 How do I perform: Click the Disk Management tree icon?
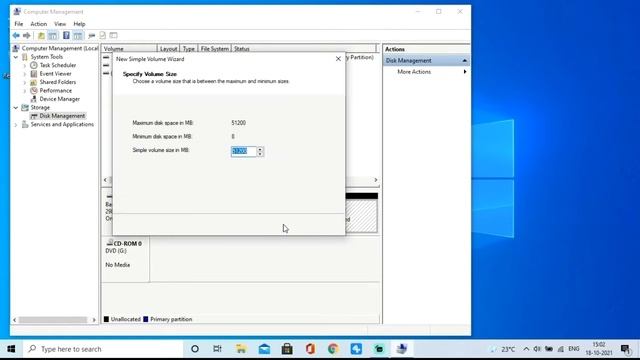click(34, 116)
